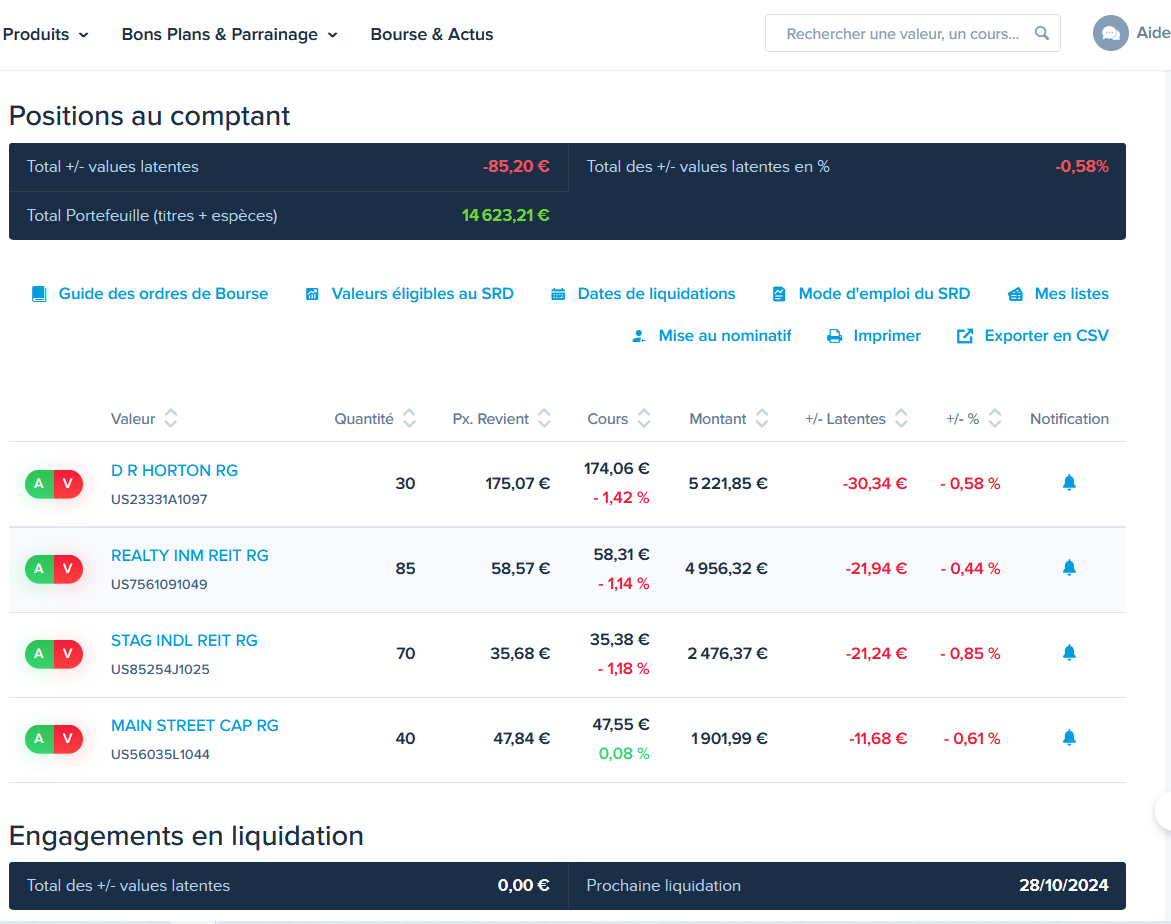Click the notification bell for D R HORTON RG
1171x924 pixels.
pos(1069,483)
